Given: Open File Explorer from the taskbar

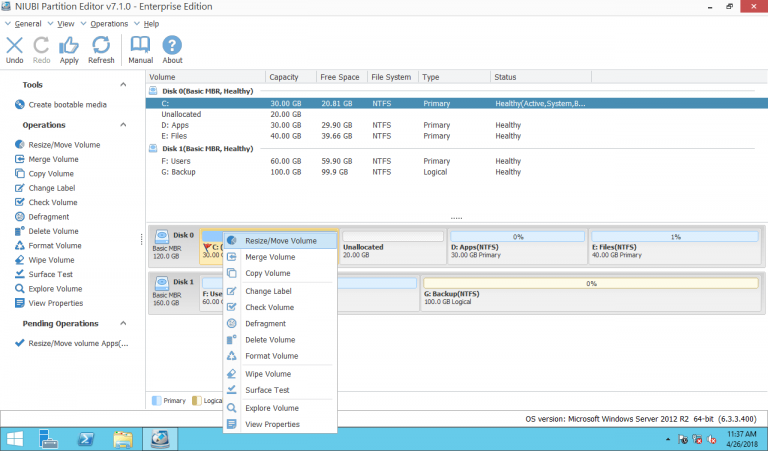Looking at the screenshot, I should tap(123, 438).
